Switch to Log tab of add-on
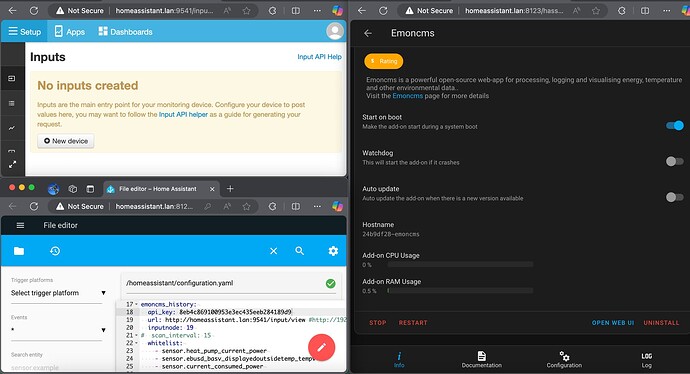 pyautogui.click(x=646, y=359)
